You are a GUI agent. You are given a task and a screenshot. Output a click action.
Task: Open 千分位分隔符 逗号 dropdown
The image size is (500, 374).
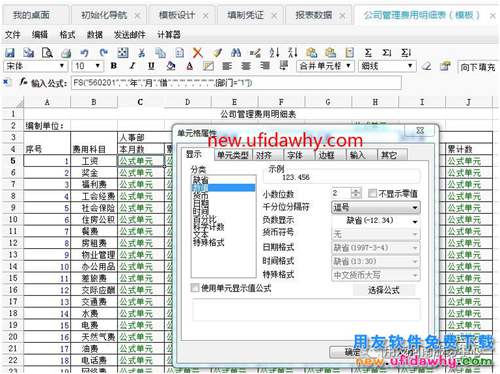pos(376,207)
